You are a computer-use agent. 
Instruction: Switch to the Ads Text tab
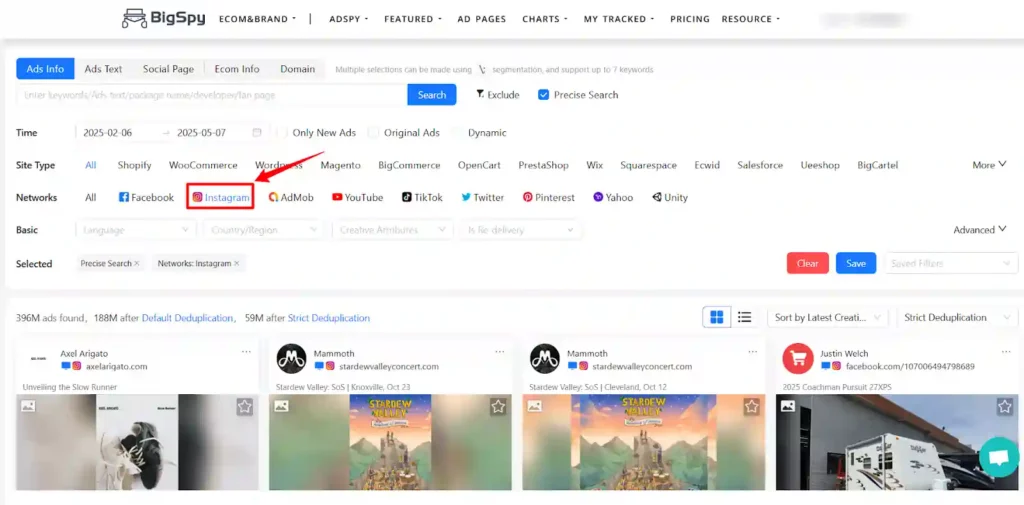(103, 69)
